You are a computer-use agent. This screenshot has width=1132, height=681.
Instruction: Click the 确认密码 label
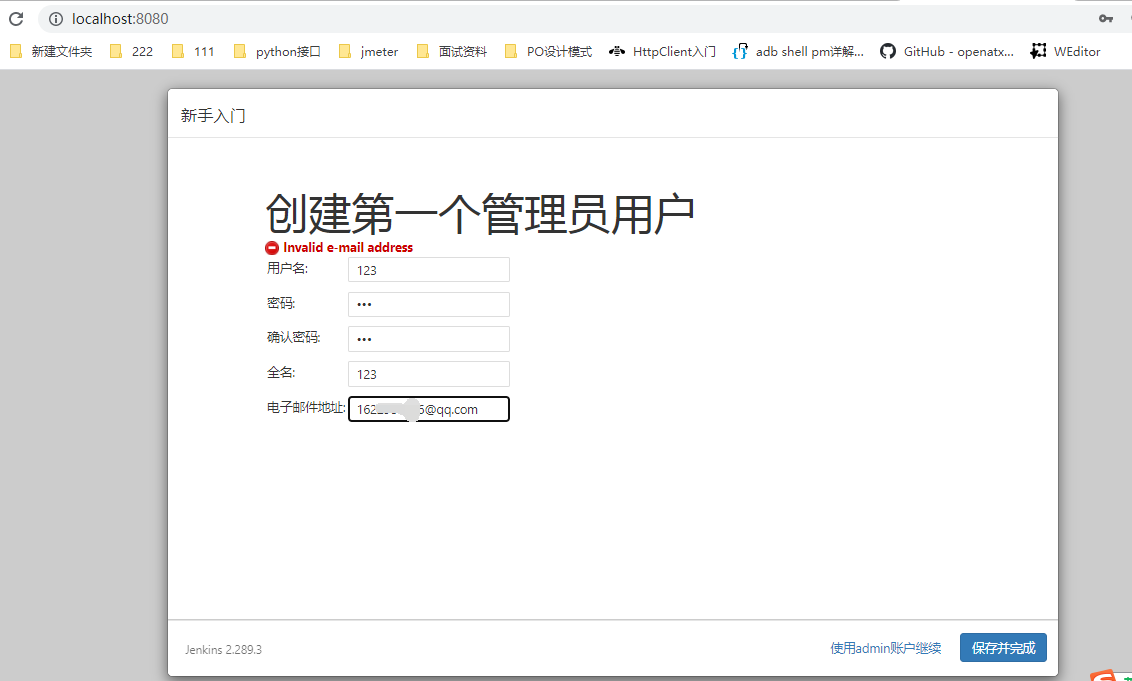click(x=294, y=337)
